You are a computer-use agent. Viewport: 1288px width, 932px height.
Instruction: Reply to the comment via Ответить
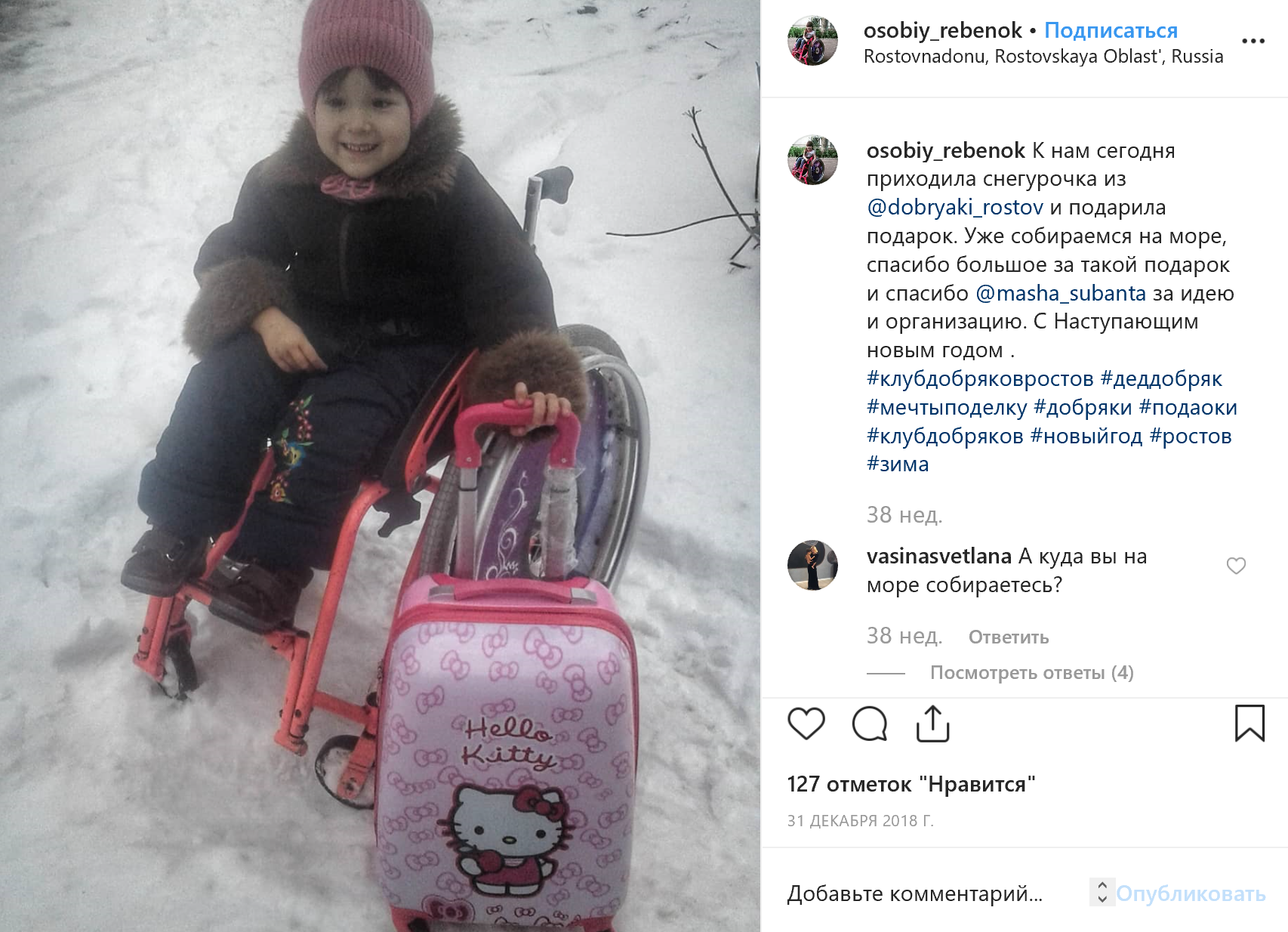pos(1009,637)
